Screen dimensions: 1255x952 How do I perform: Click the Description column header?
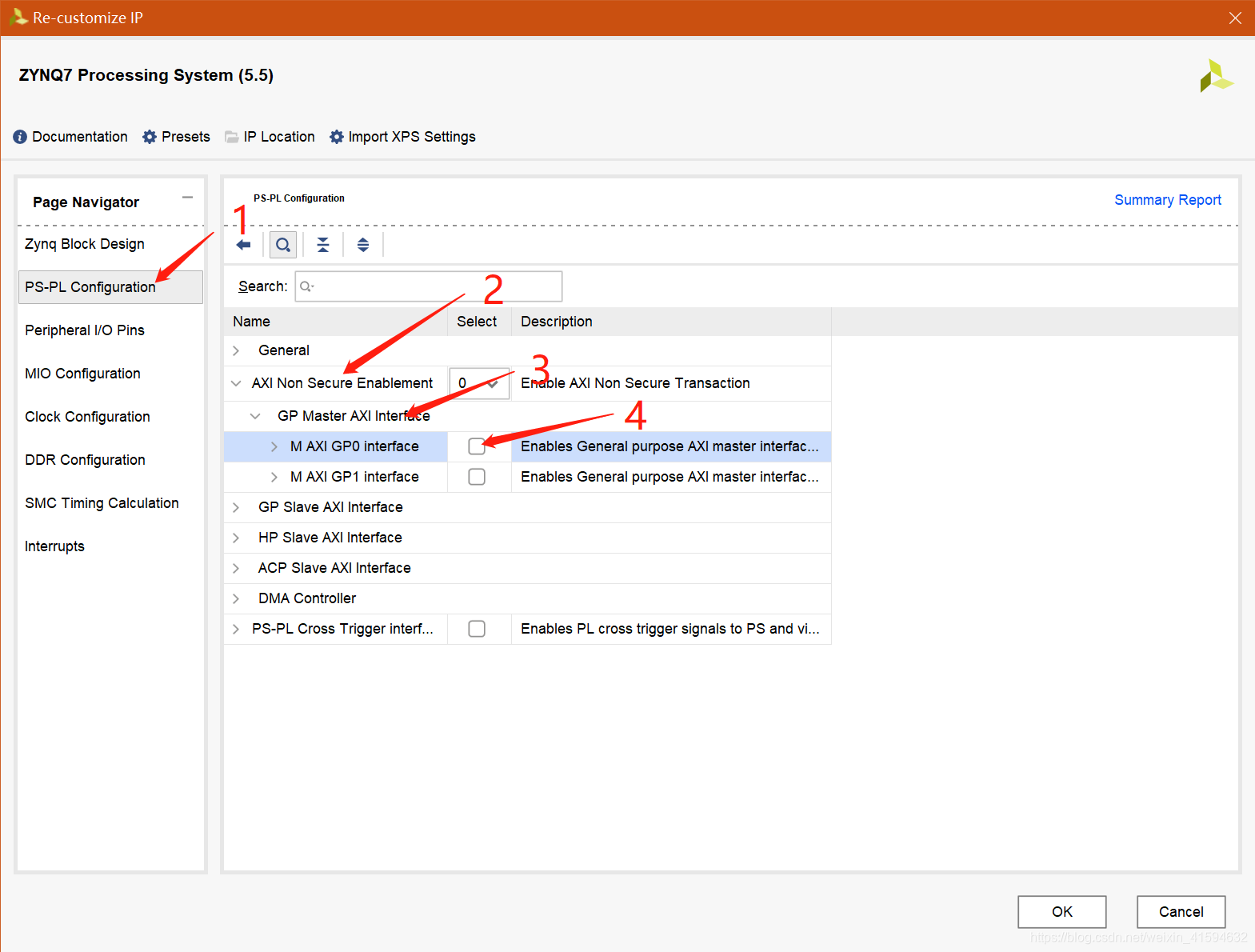click(671, 322)
